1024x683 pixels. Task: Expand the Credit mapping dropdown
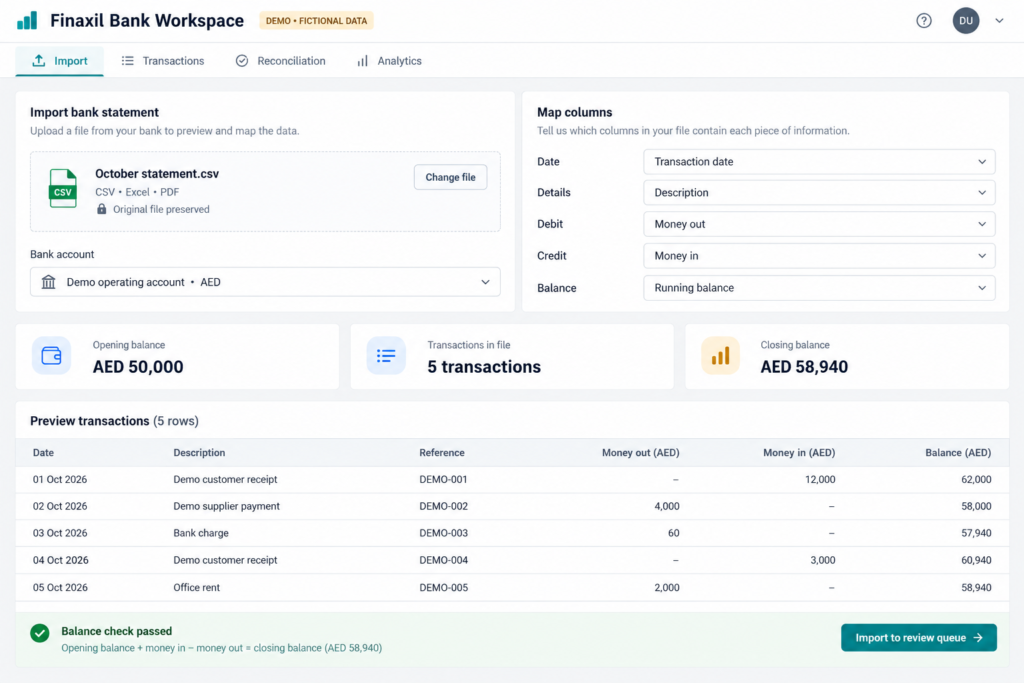pyautogui.click(x=819, y=256)
